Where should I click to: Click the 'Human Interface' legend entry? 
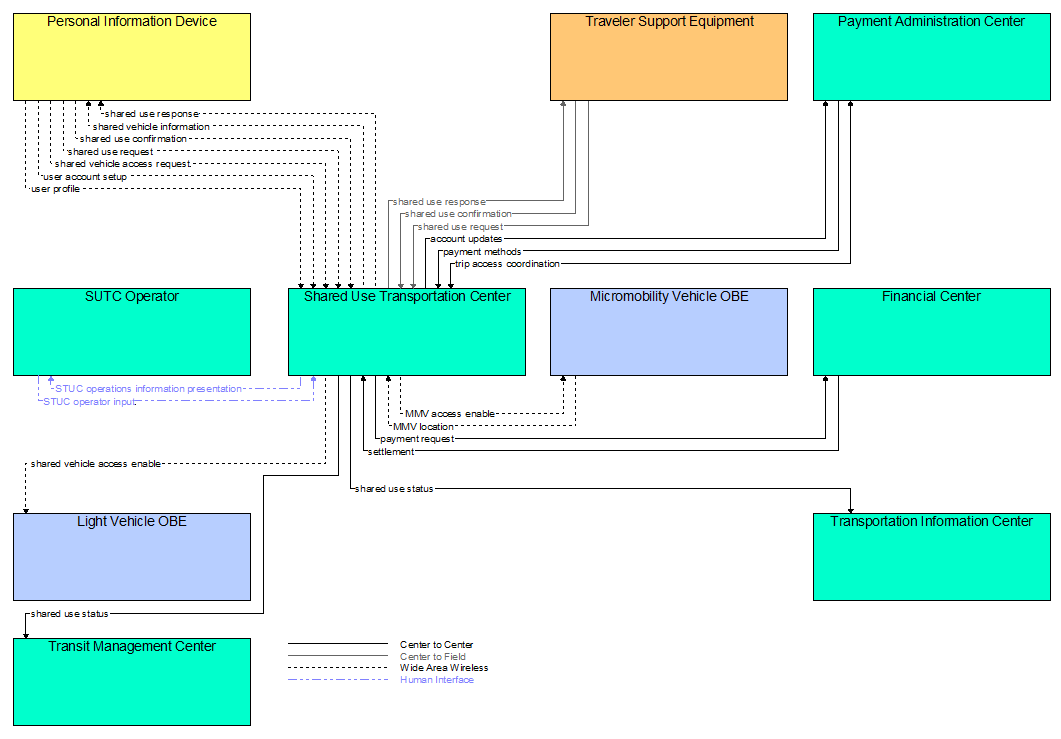tap(437, 680)
